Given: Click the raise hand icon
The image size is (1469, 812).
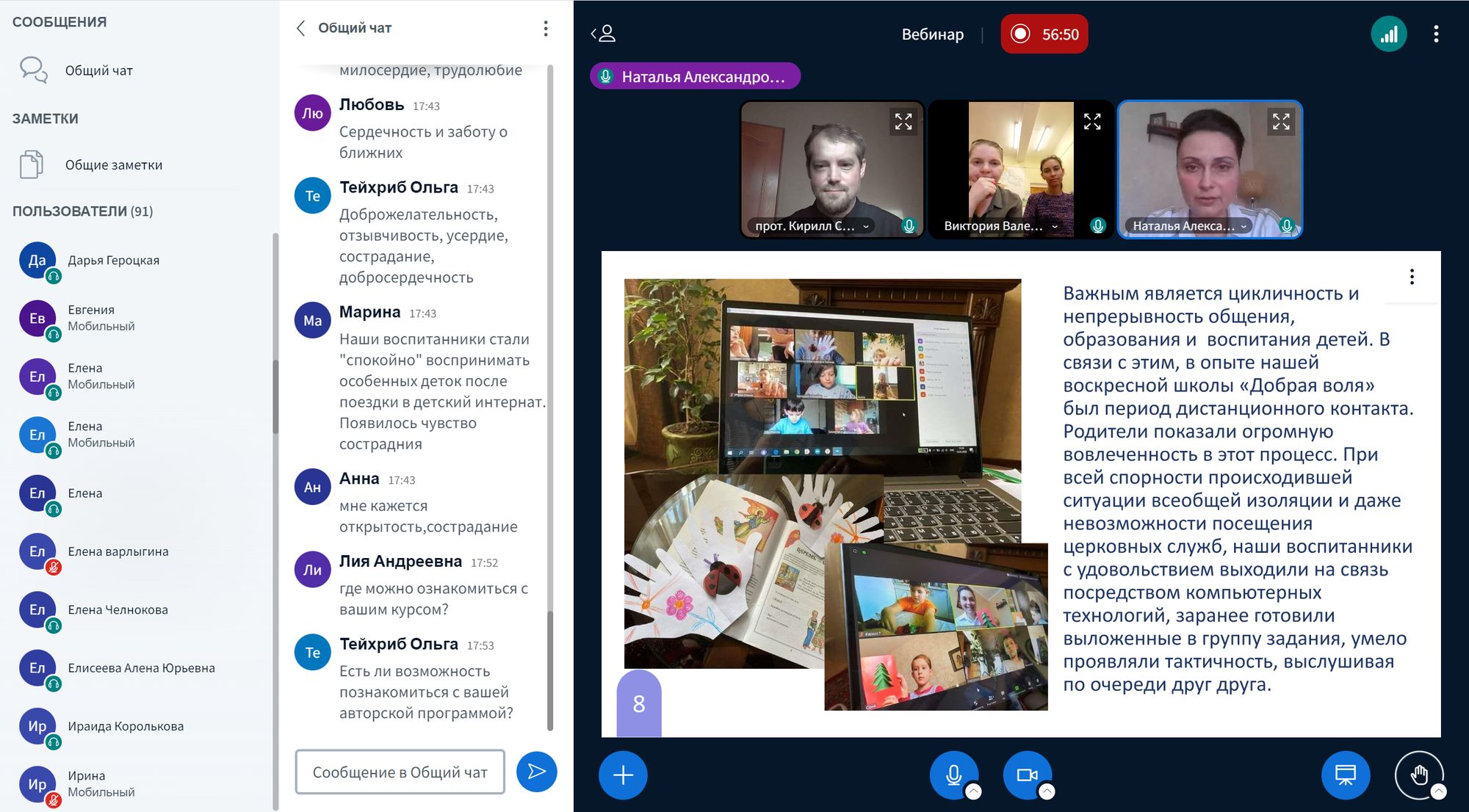Looking at the screenshot, I should pos(1418,775).
